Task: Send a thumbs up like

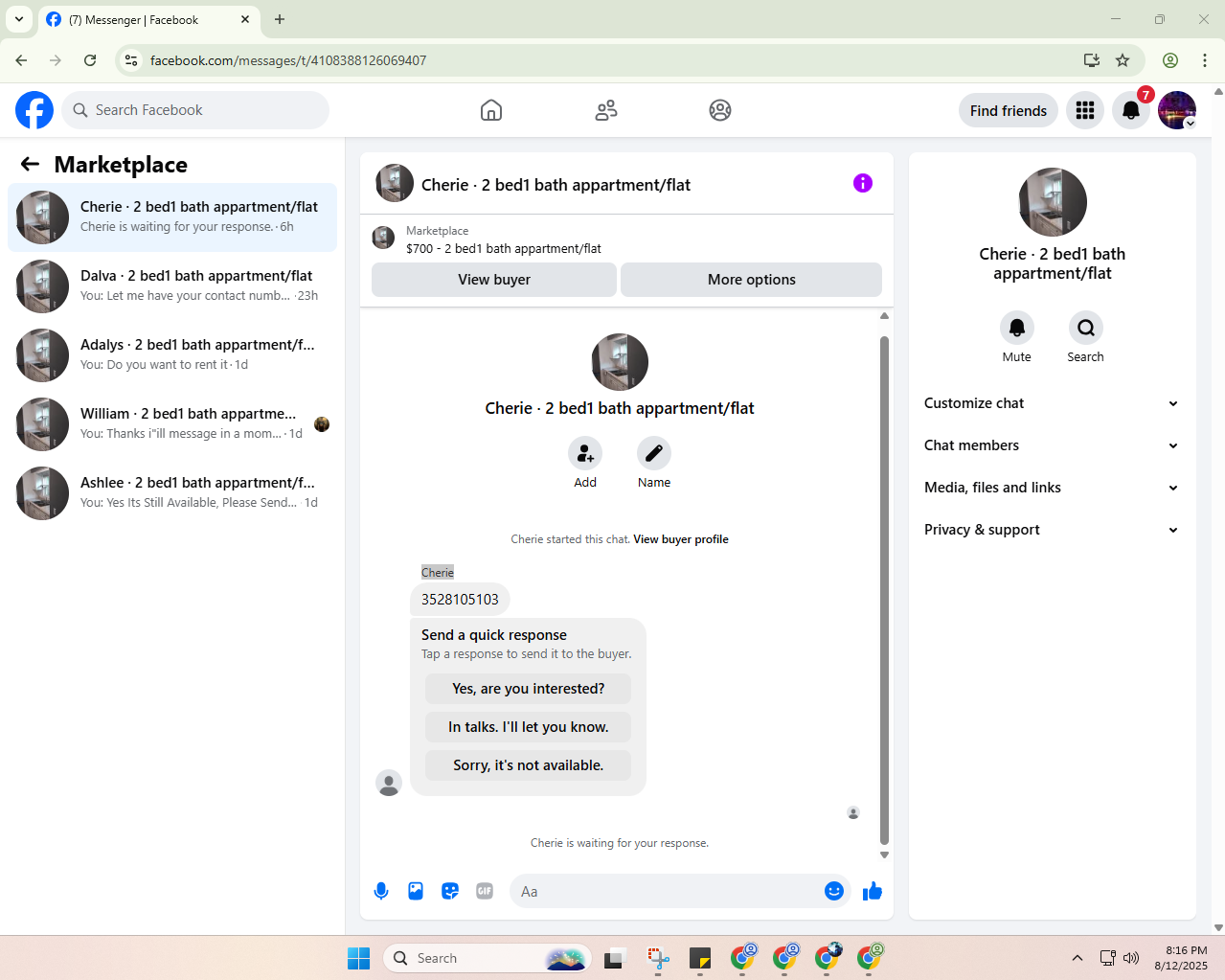Action: coord(873,891)
